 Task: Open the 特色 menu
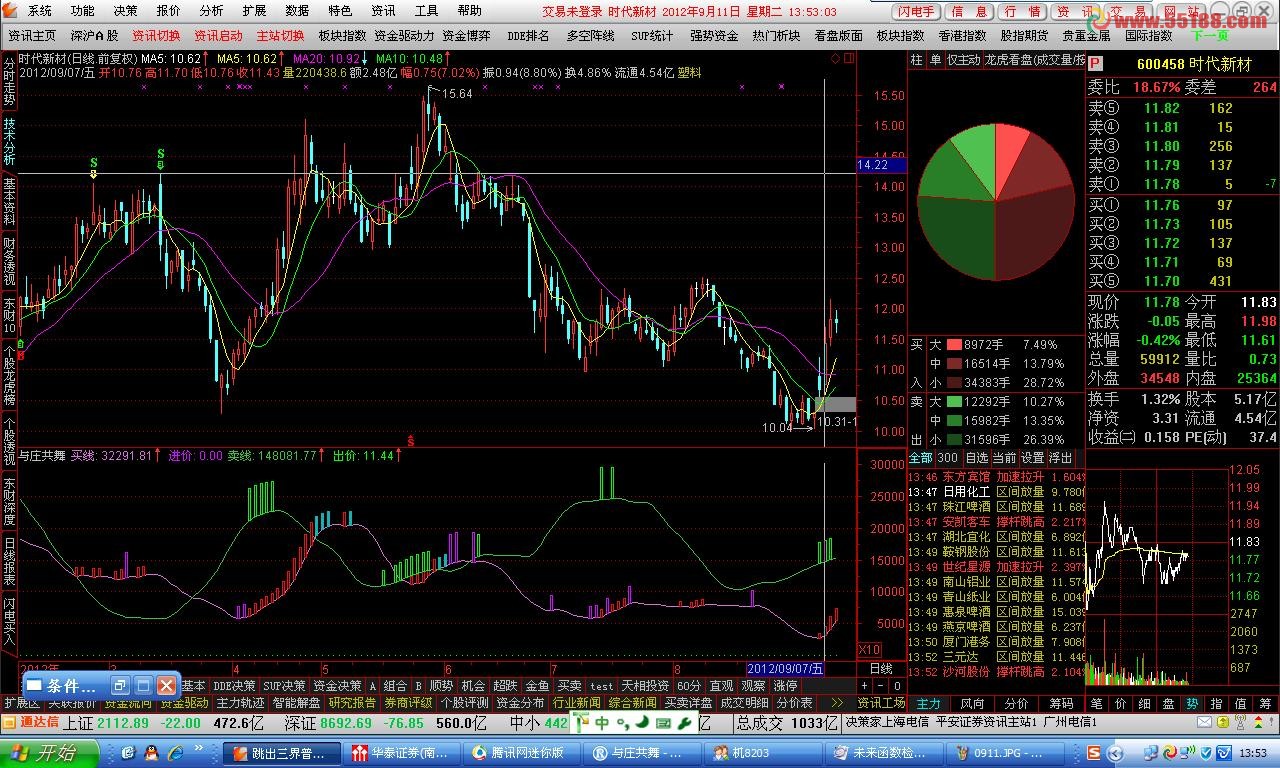pyautogui.click(x=340, y=11)
